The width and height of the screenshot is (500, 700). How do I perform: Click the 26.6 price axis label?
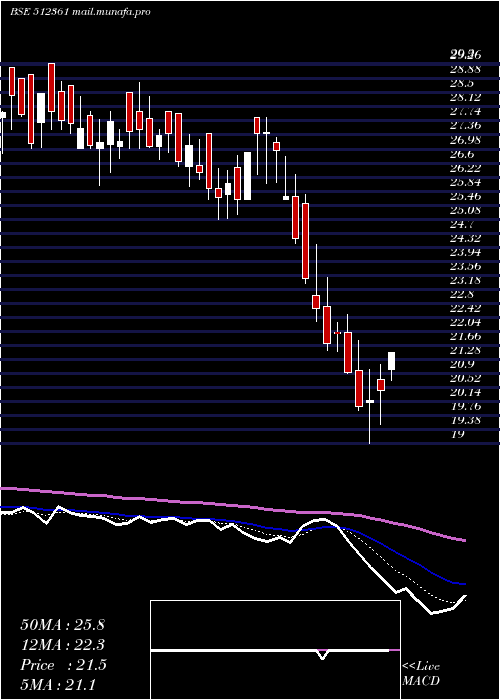pyautogui.click(x=462, y=154)
